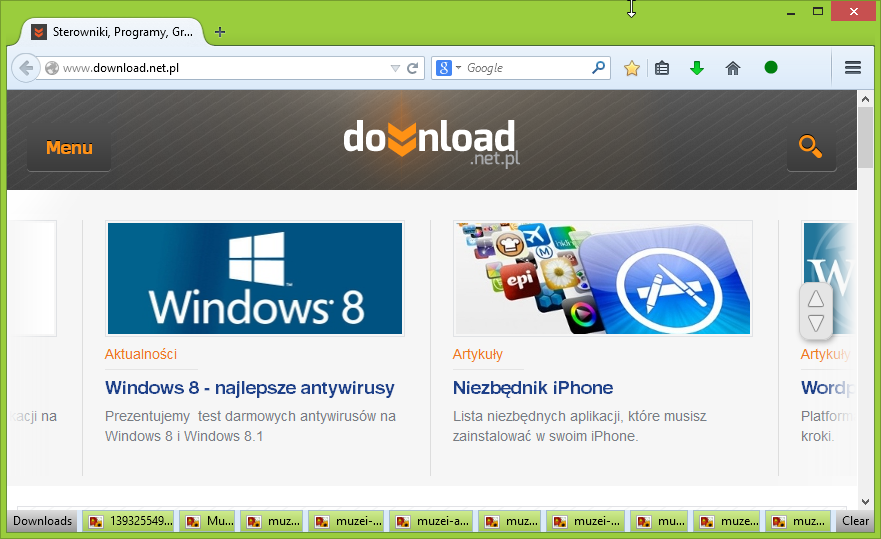Open the Aktualności category link
This screenshot has height=539, width=881.
(x=140, y=354)
